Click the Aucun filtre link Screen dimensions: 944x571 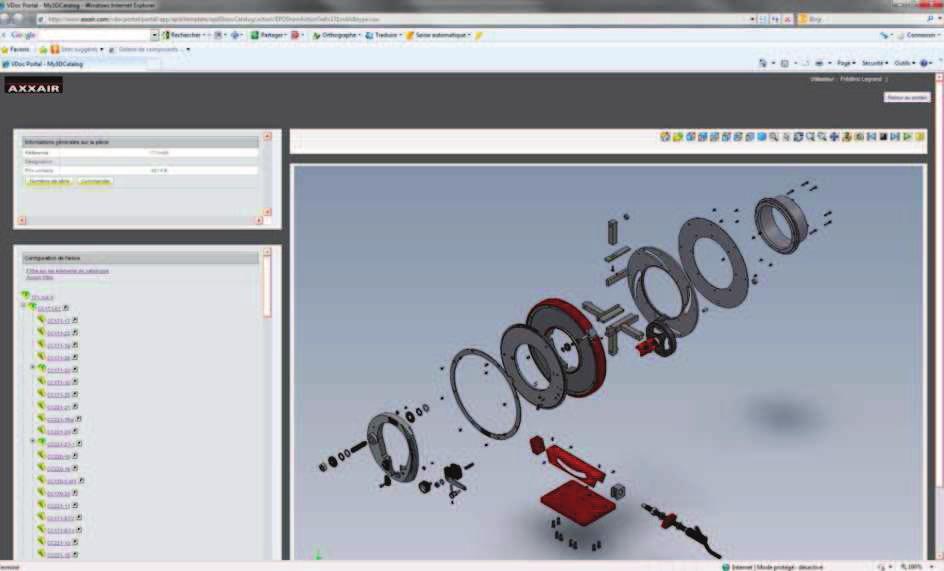tap(40, 278)
